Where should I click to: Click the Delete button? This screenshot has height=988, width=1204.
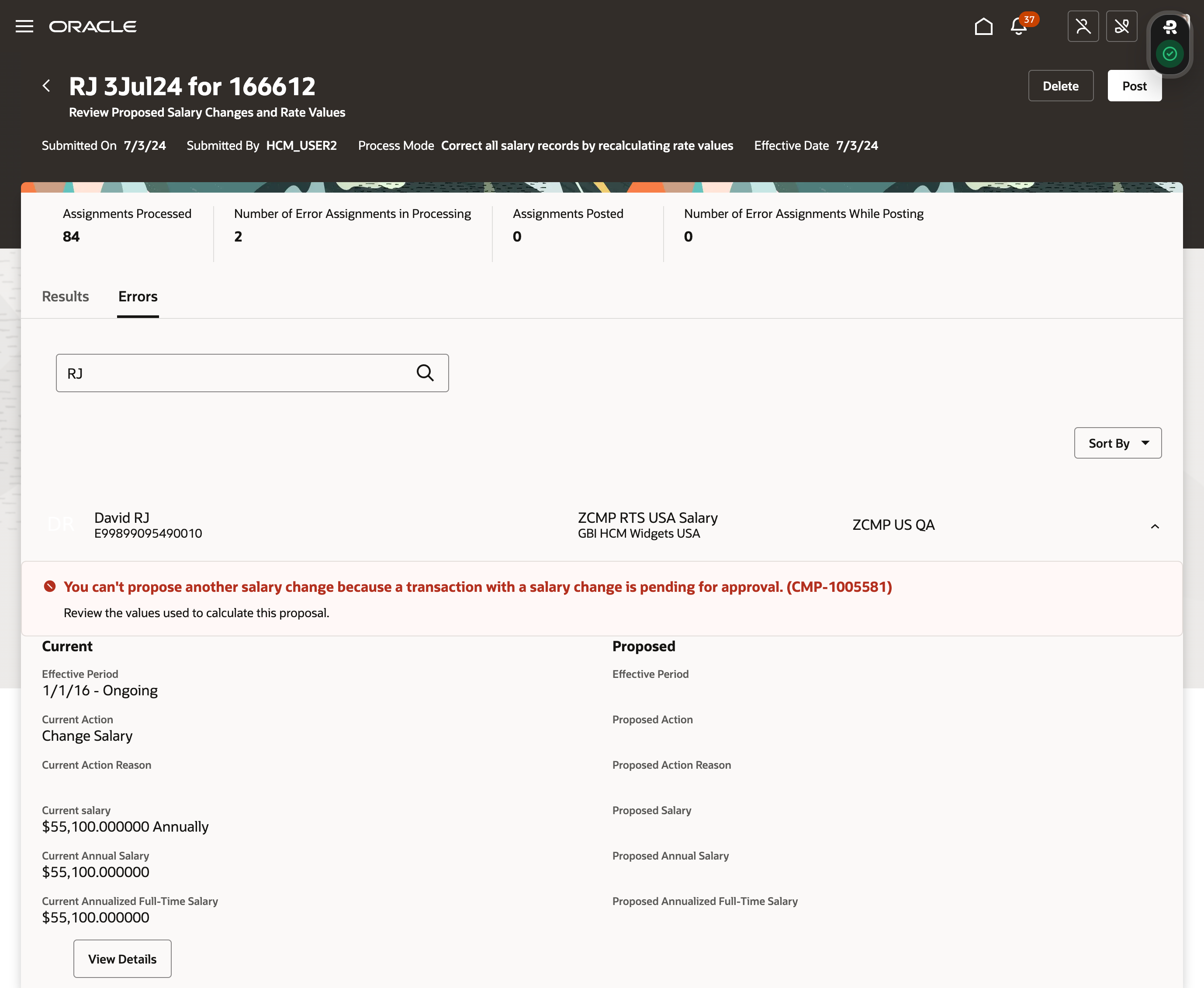pos(1061,86)
